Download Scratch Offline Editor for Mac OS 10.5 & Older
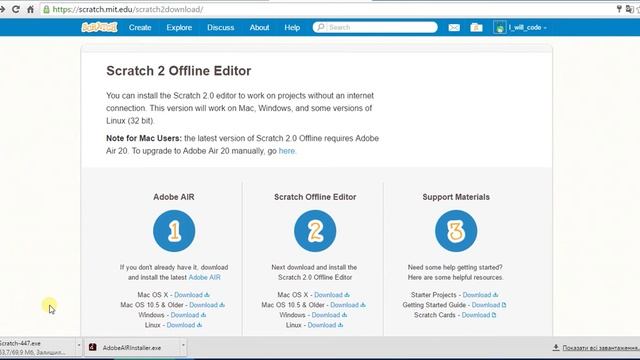This screenshot has height=360, width=640. pyautogui.click(x=348, y=305)
